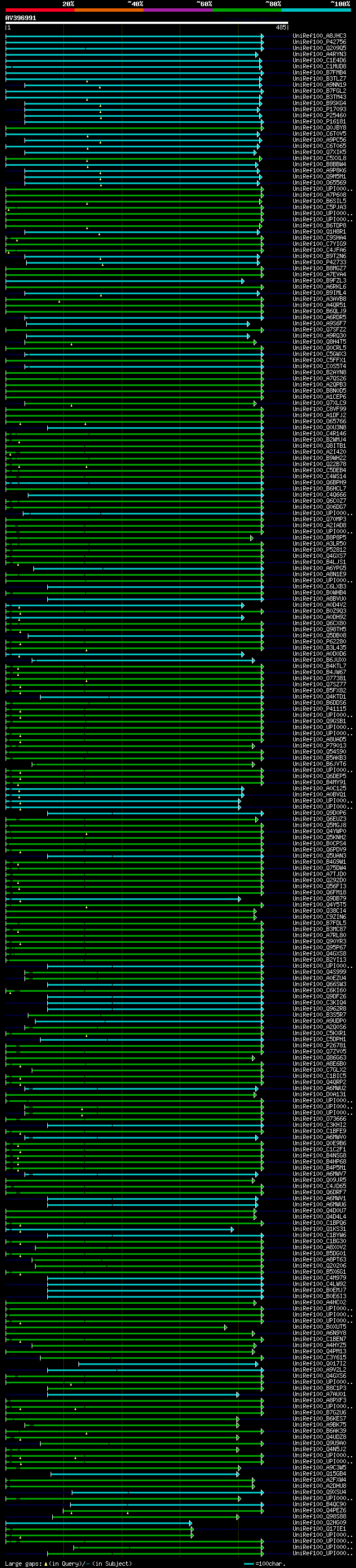Select the UniRef100_Q5UAN3 hit label

319,856
